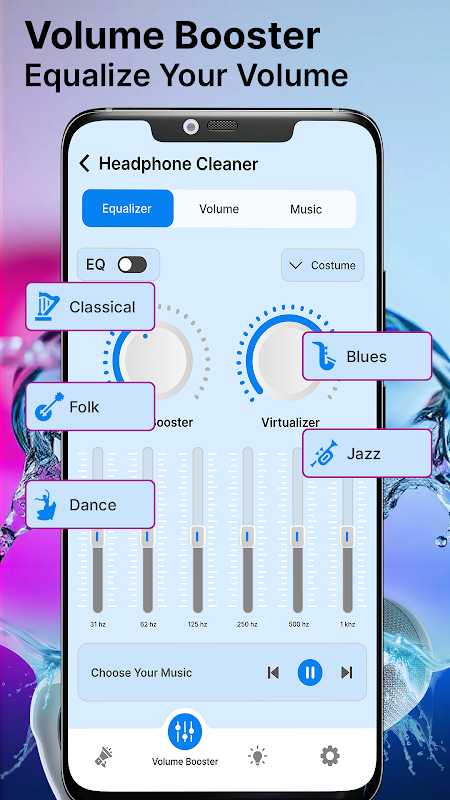This screenshot has width=450, height=800.
Task: Open the megaphone icon in bottom navigation
Action: point(104,756)
